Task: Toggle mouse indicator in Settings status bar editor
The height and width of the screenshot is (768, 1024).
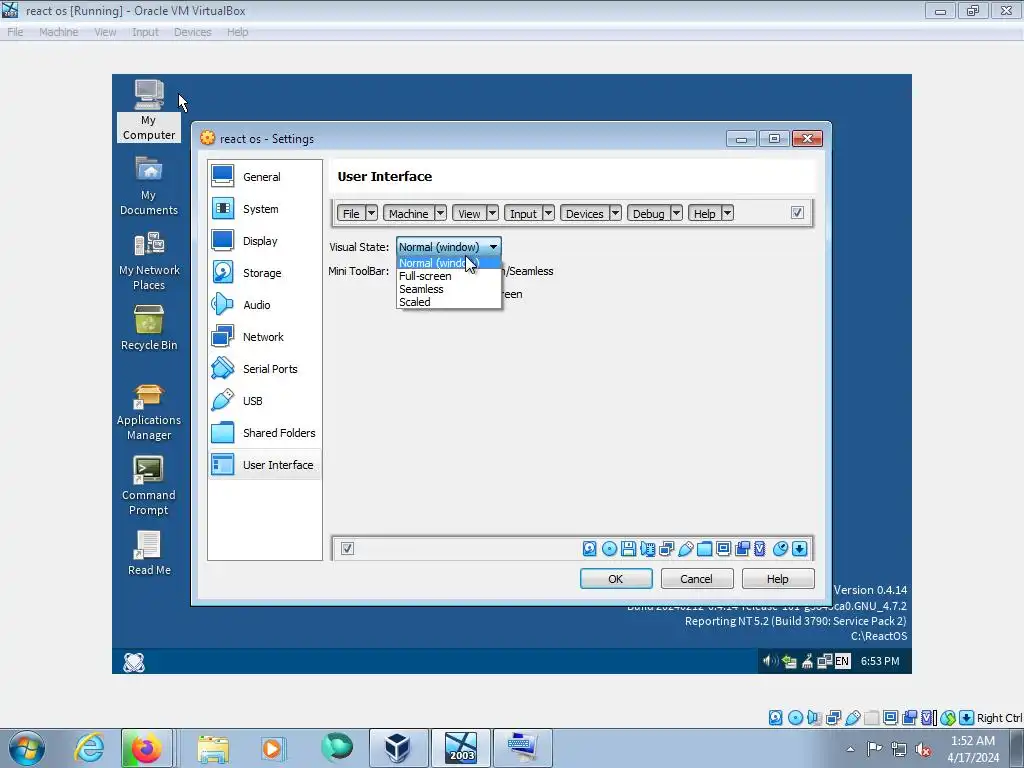Action: (x=780, y=549)
